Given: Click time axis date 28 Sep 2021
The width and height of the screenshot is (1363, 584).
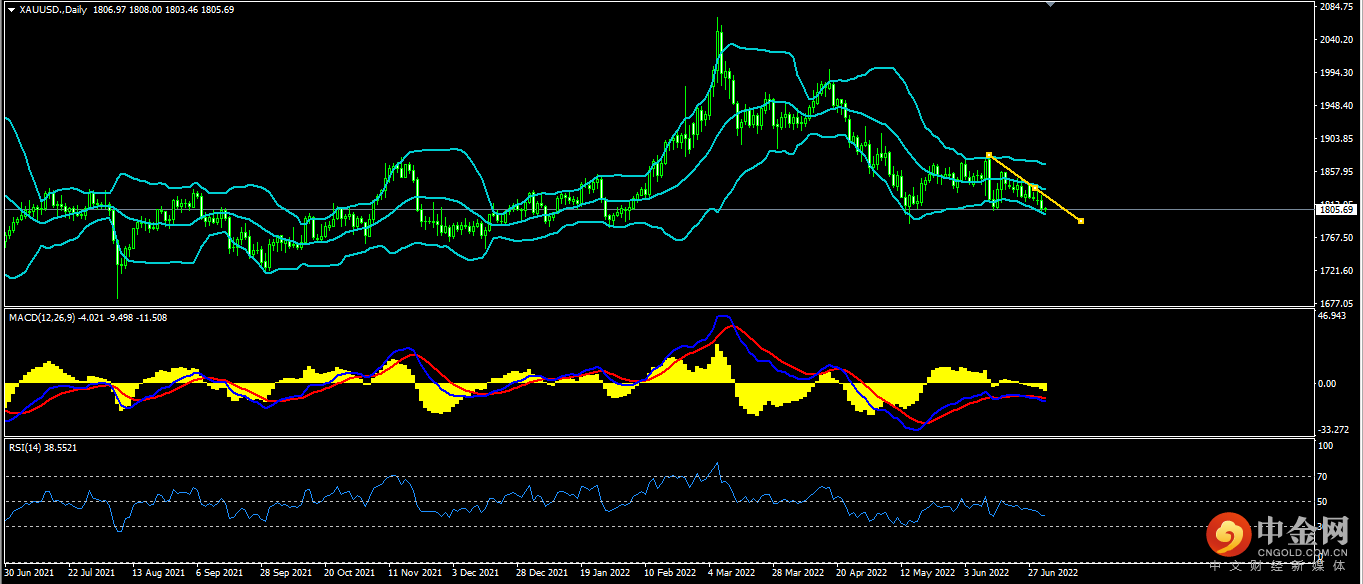Looking at the screenshot, I should click(285, 574).
